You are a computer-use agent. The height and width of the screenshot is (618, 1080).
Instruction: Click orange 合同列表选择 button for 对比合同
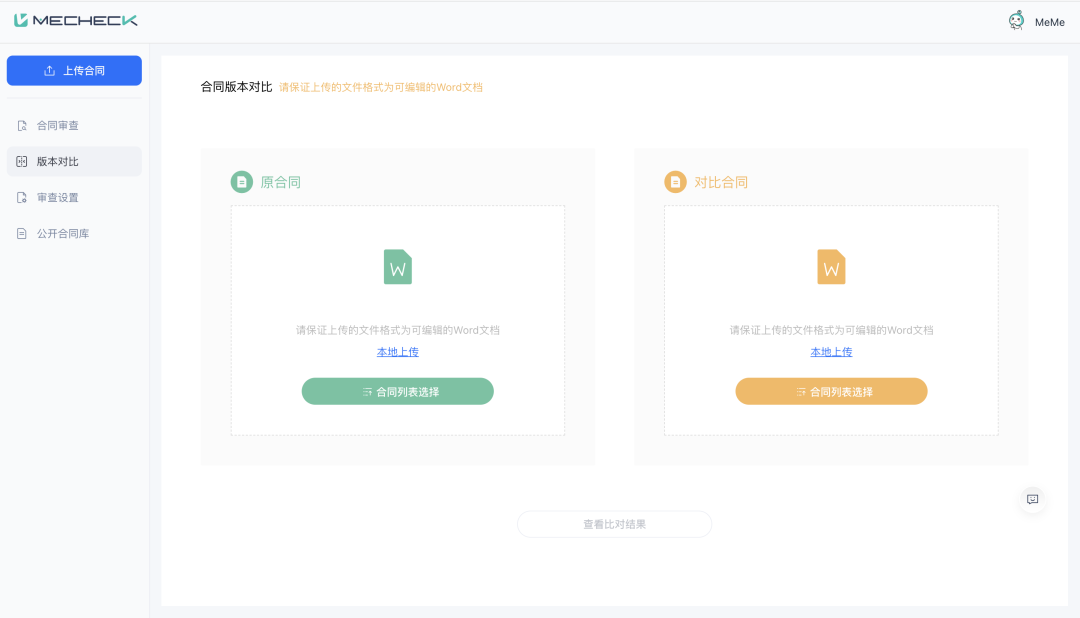pos(831,392)
